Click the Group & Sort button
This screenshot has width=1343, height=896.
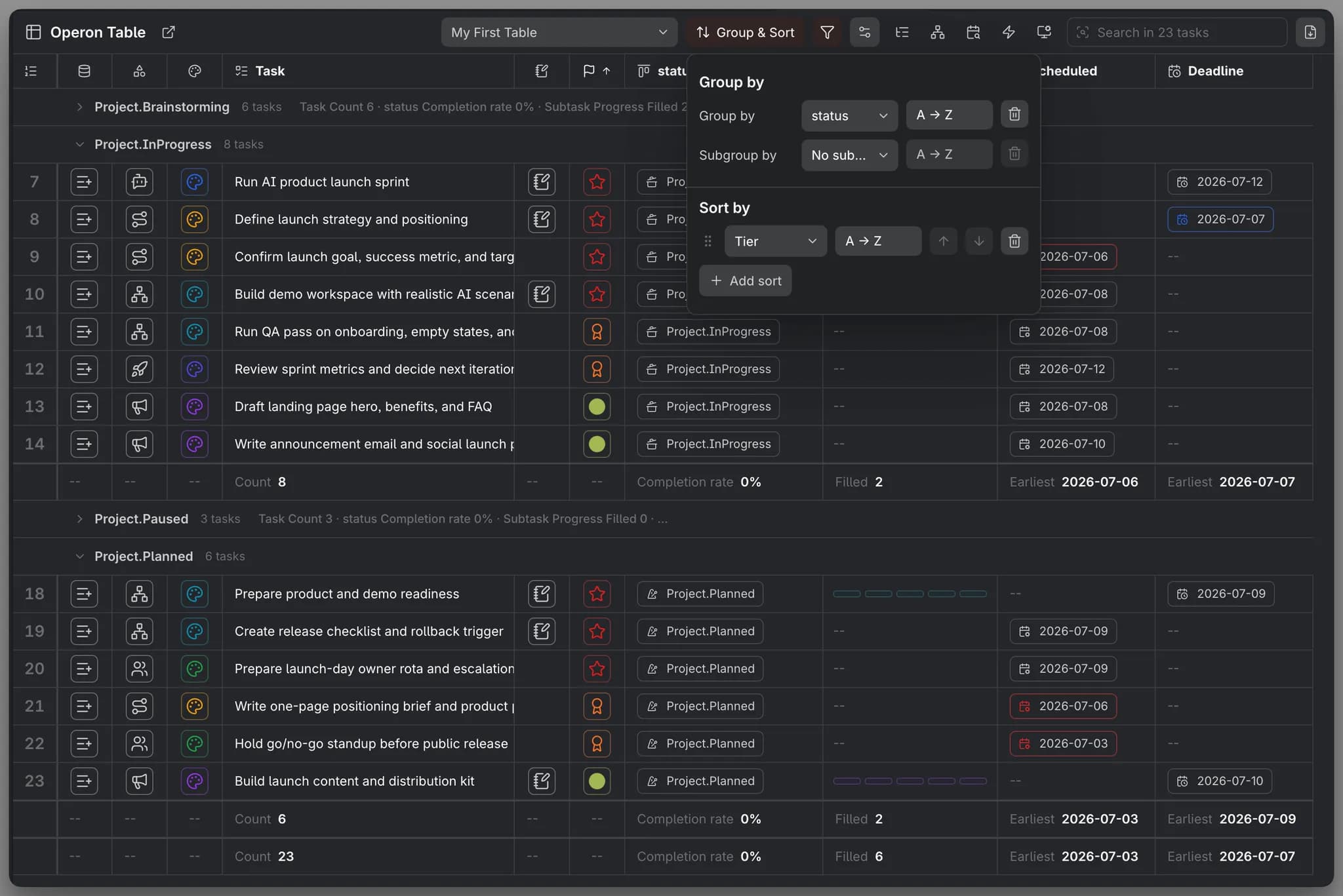coord(745,32)
